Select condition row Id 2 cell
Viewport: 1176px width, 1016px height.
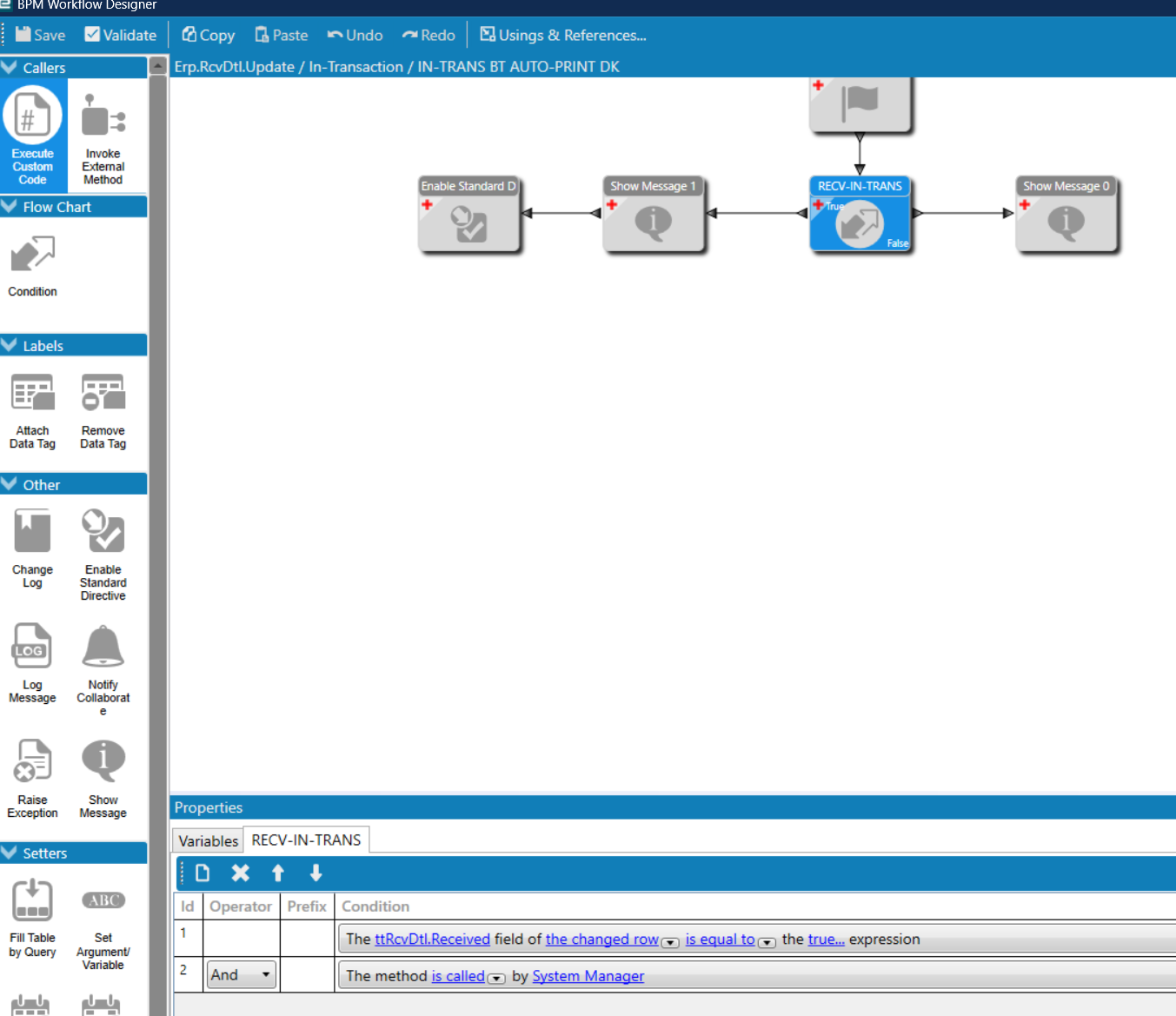pyautogui.click(x=188, y=974)
